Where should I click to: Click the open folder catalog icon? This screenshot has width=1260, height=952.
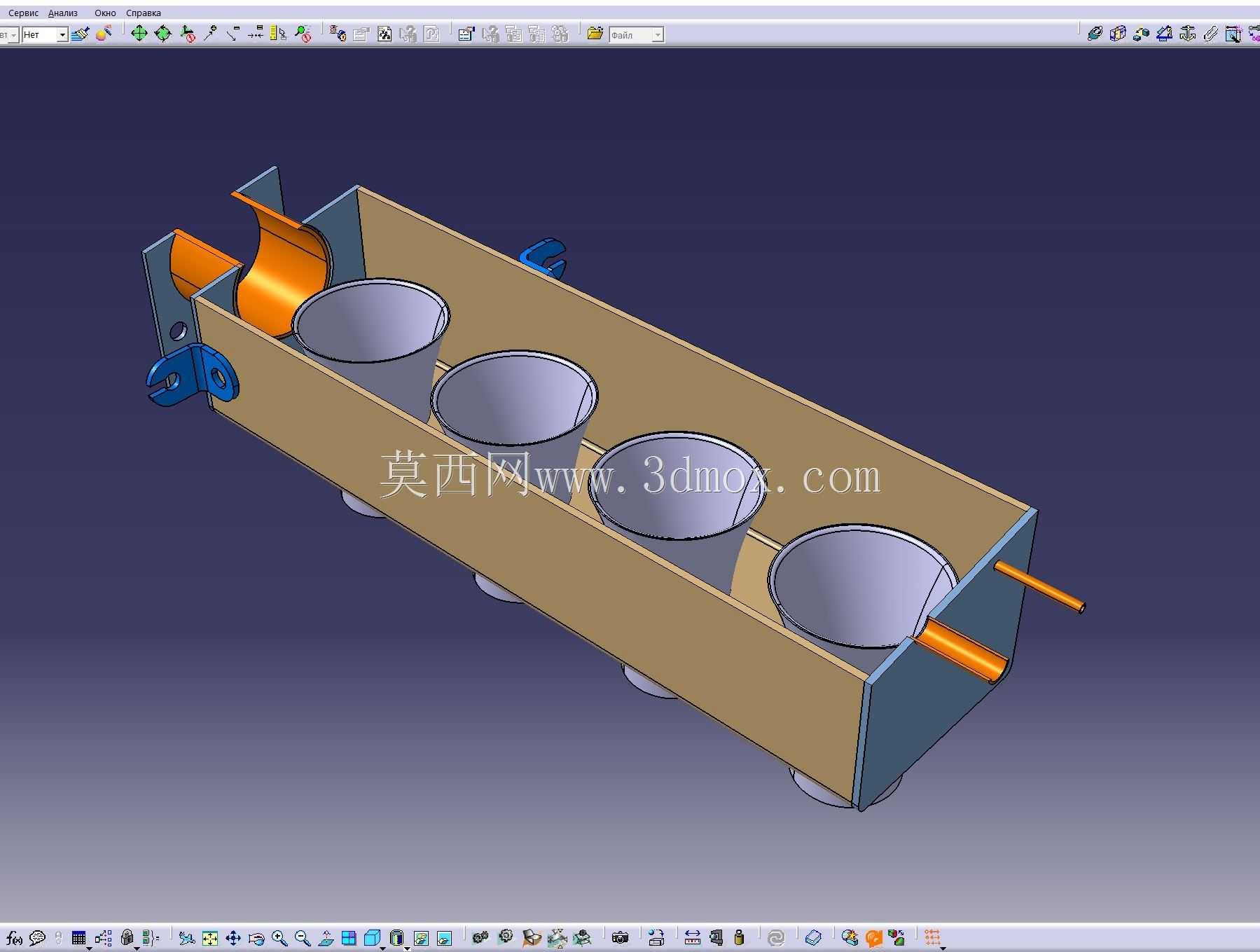595,34
